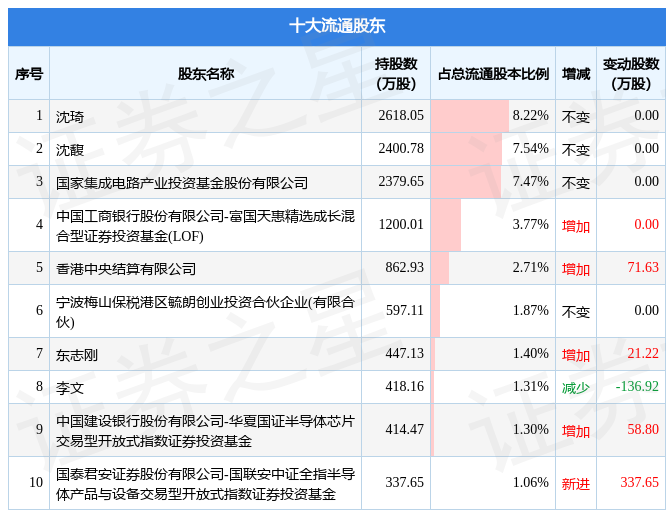The width and height of the screenshot is (666, 518).
Task: Select 香港中央结算有限公司 row name
Action: [126, 268]
